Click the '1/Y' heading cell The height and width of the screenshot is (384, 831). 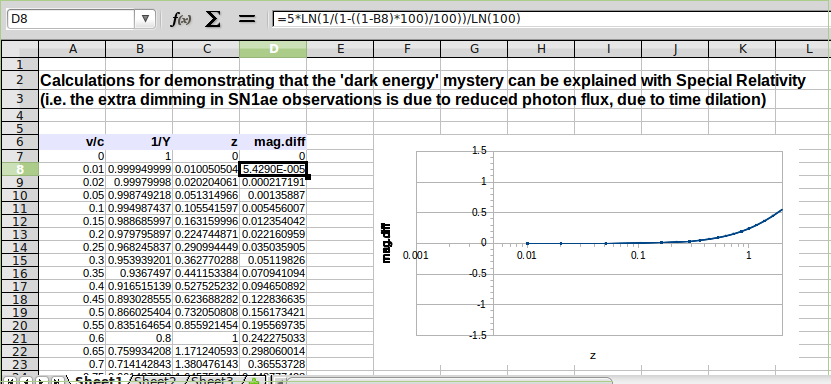pyautogui.click(x=139, y=142)
